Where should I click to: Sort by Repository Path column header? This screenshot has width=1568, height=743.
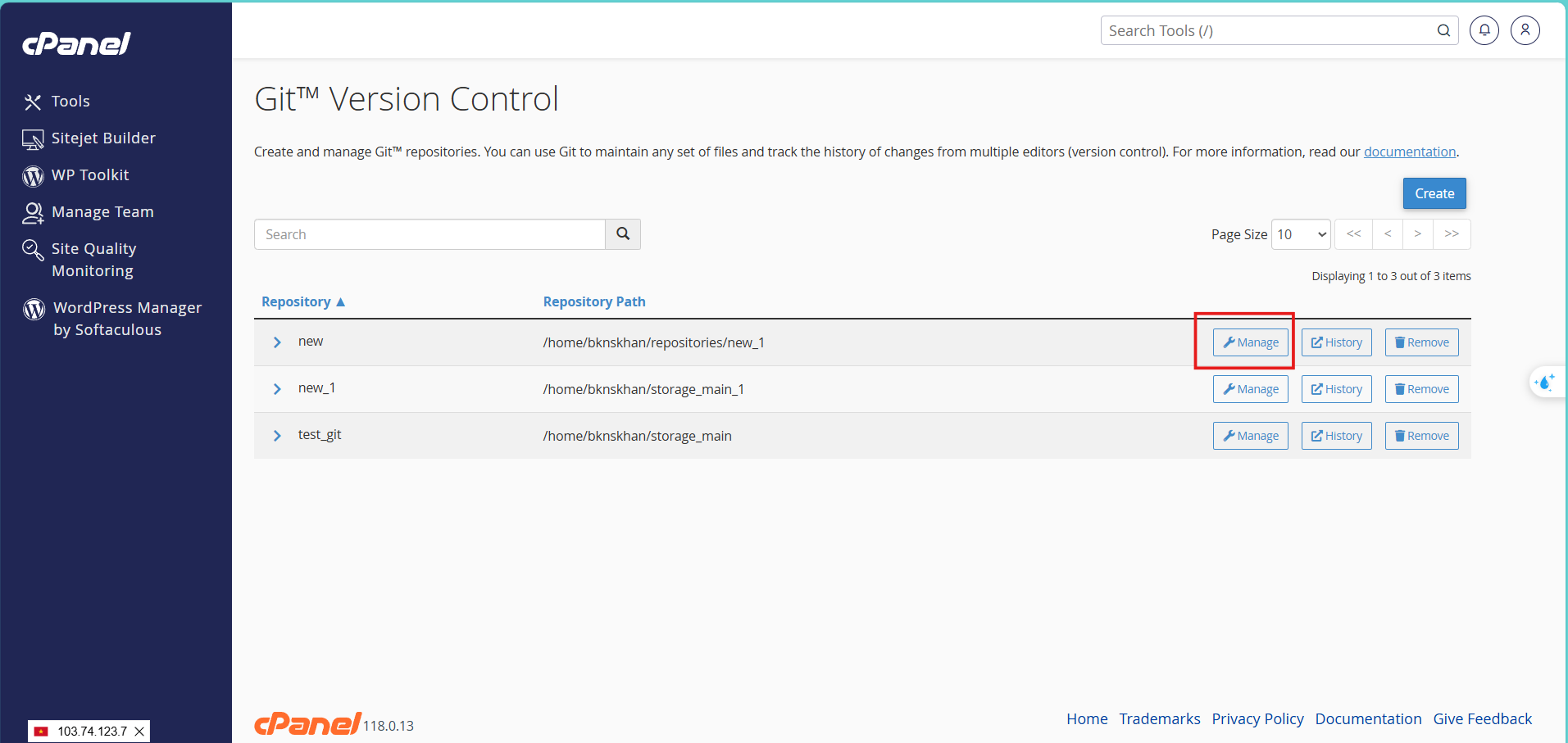pos(594,301)
